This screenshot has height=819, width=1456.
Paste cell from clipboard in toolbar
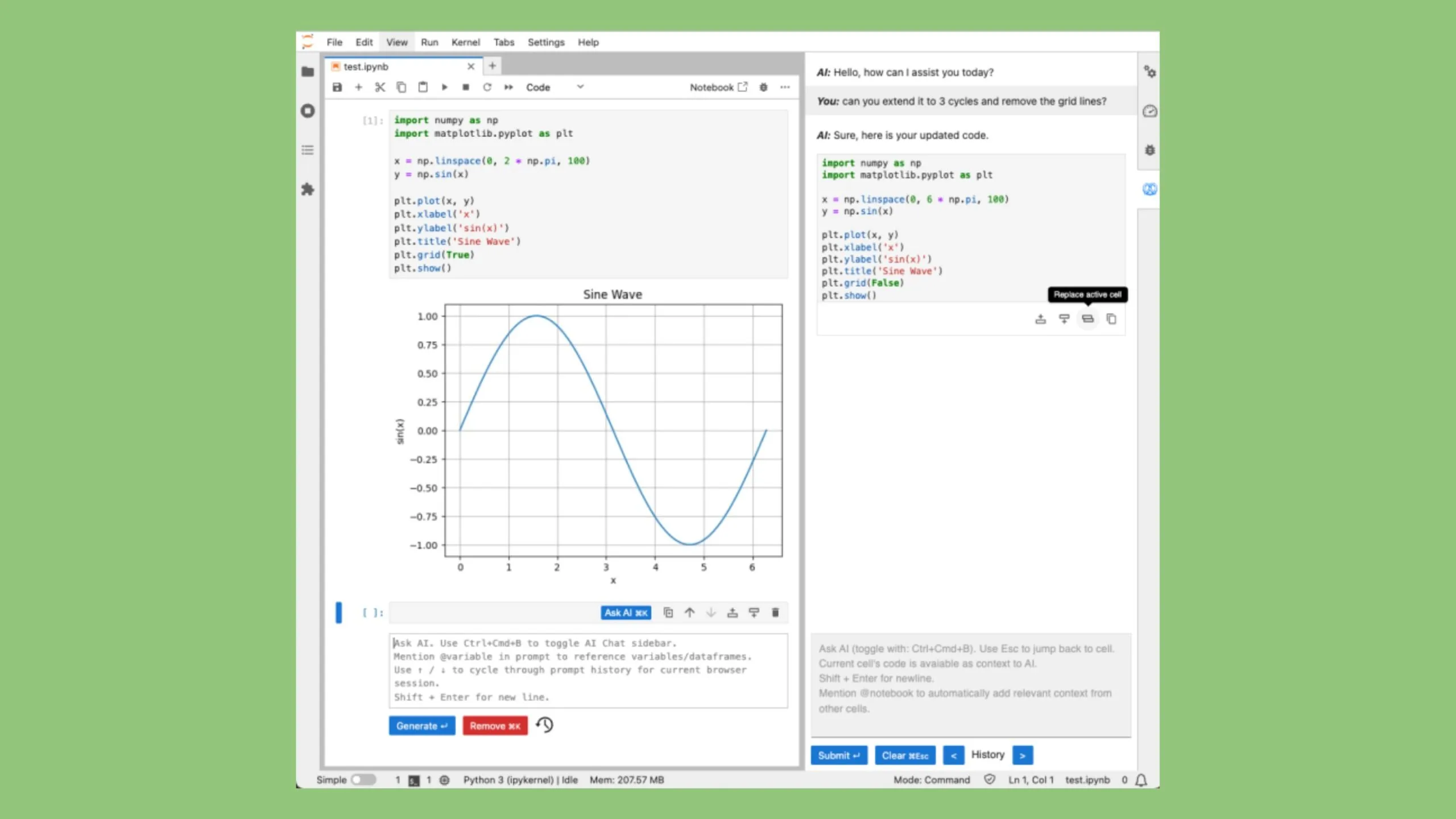coord(423,87)
